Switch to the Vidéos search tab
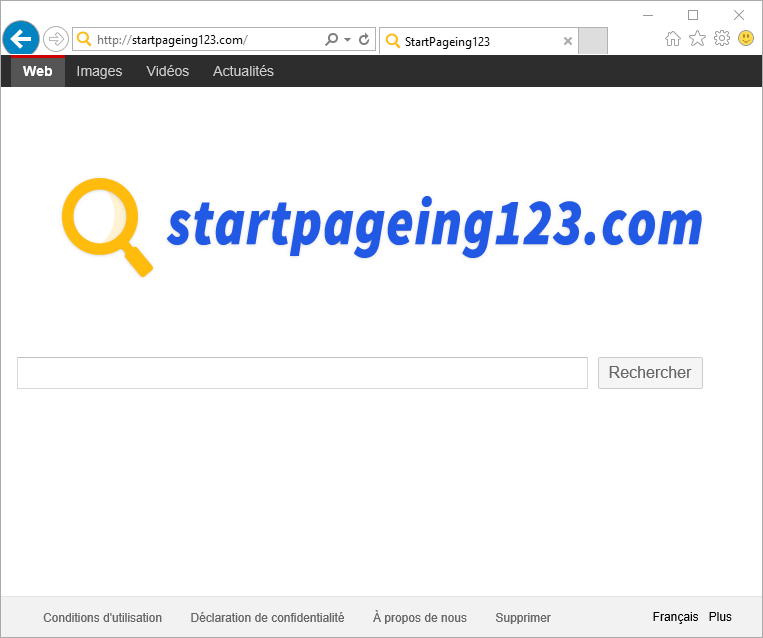The height and width of the screenshot is (638, 763). (x=167, y=71)
